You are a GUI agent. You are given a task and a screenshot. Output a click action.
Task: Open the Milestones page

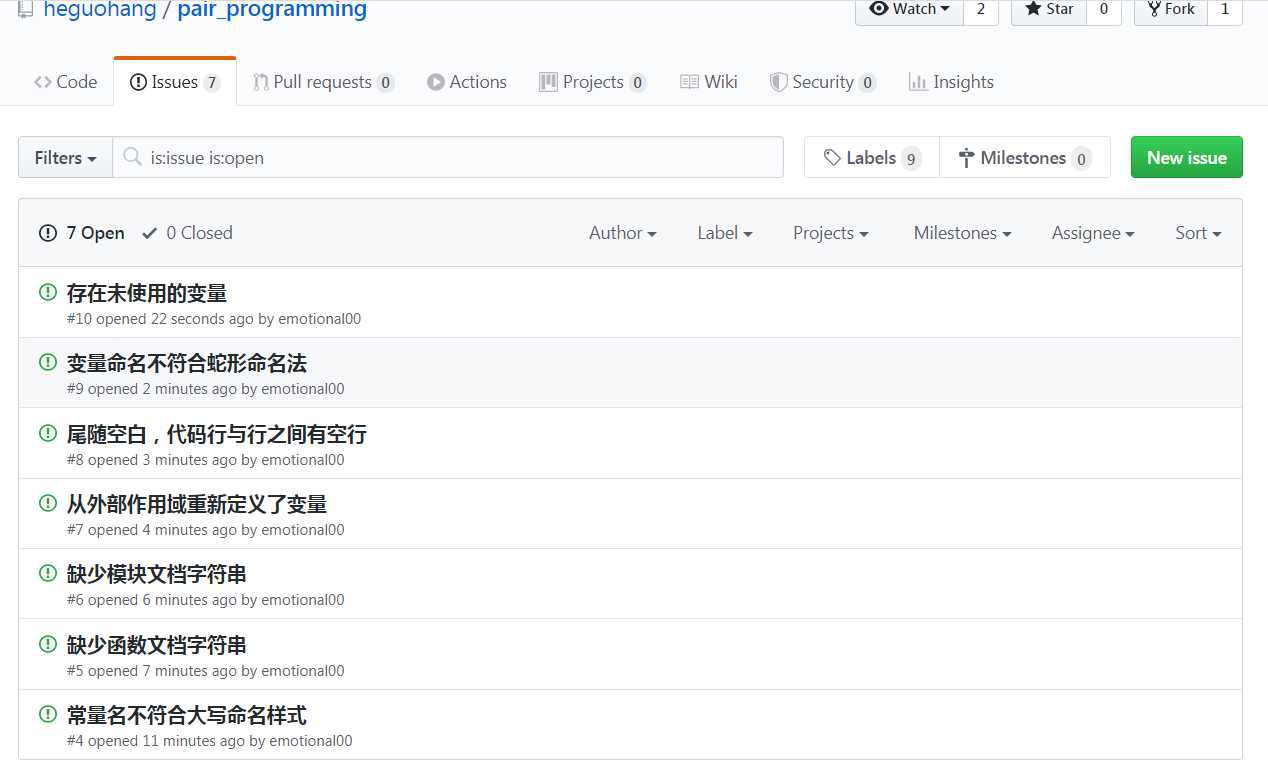pyautogui.click(x=1025, y=158)
